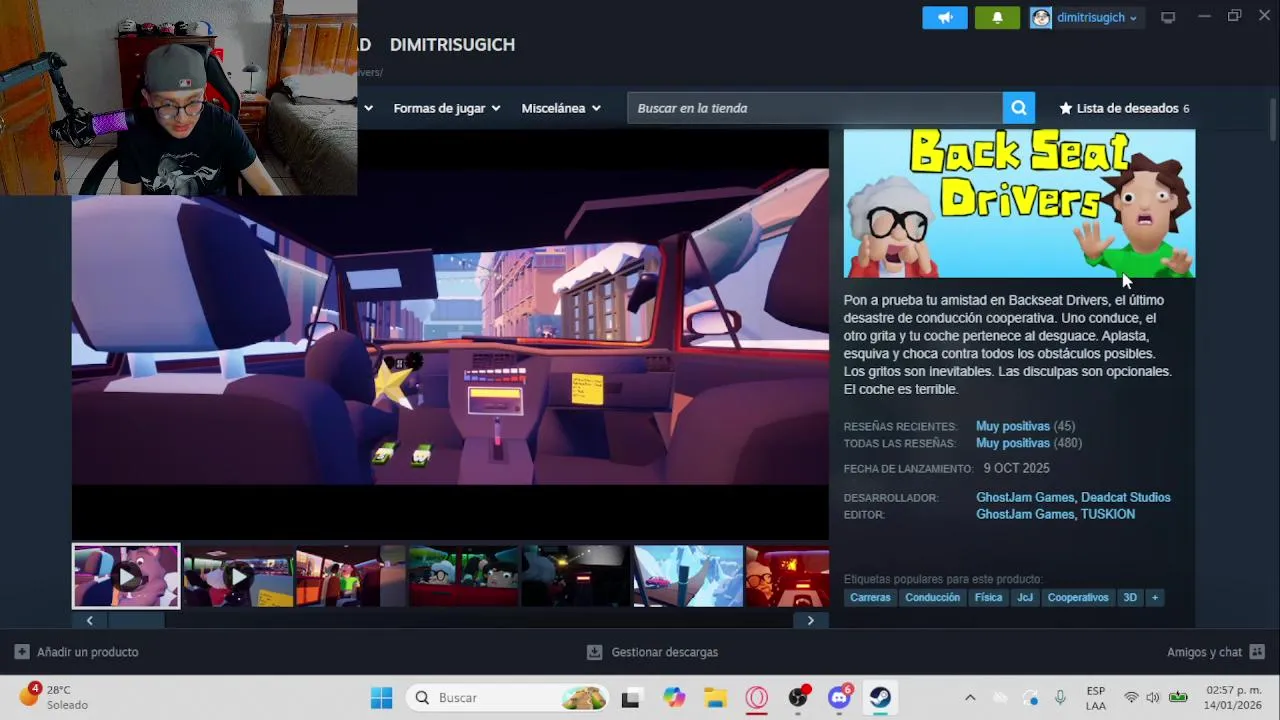
Task: Open the dimitrisugich account avatar
Action: pyautogui.click(x=1041, y=18)
